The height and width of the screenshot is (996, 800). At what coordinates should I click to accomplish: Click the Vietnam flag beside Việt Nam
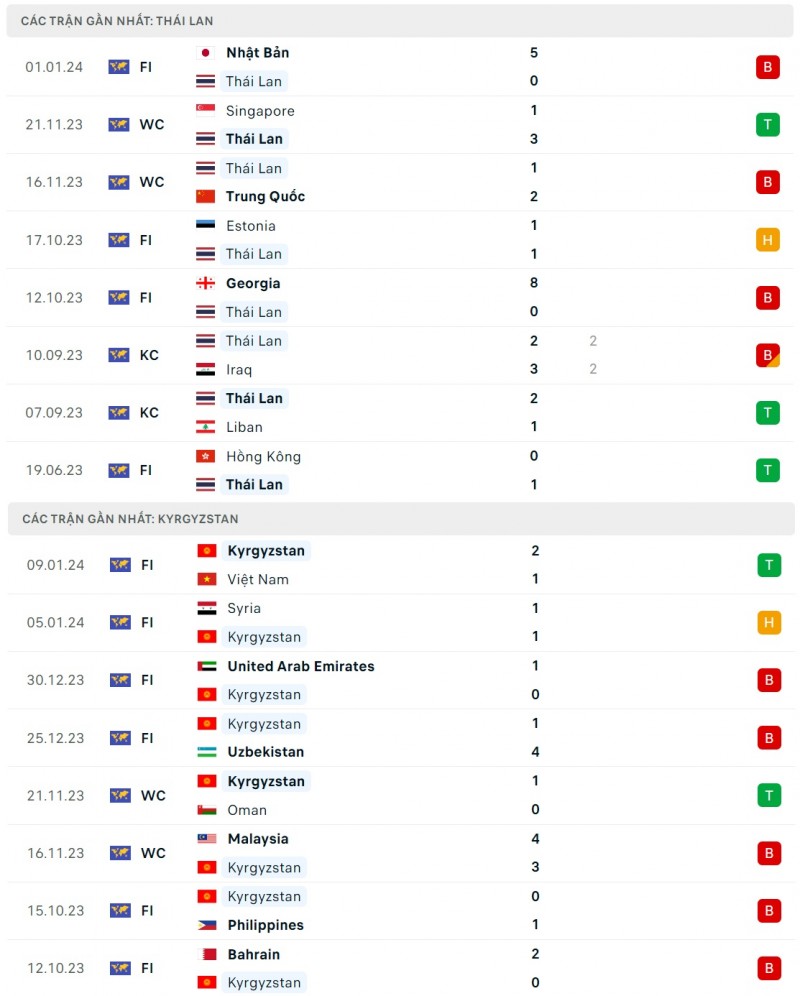(x=207, y=580)
